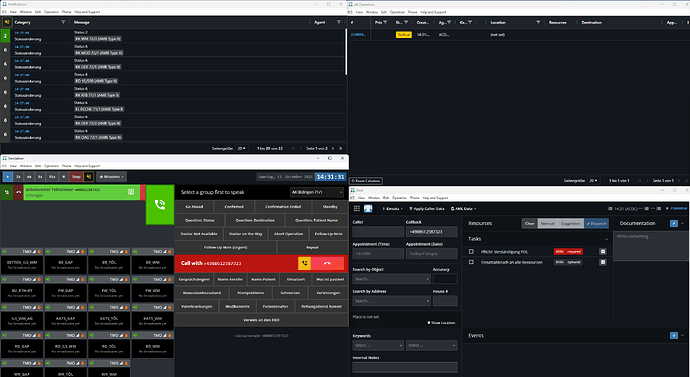Open the Phone menu in Notifications window

point(66,12)
